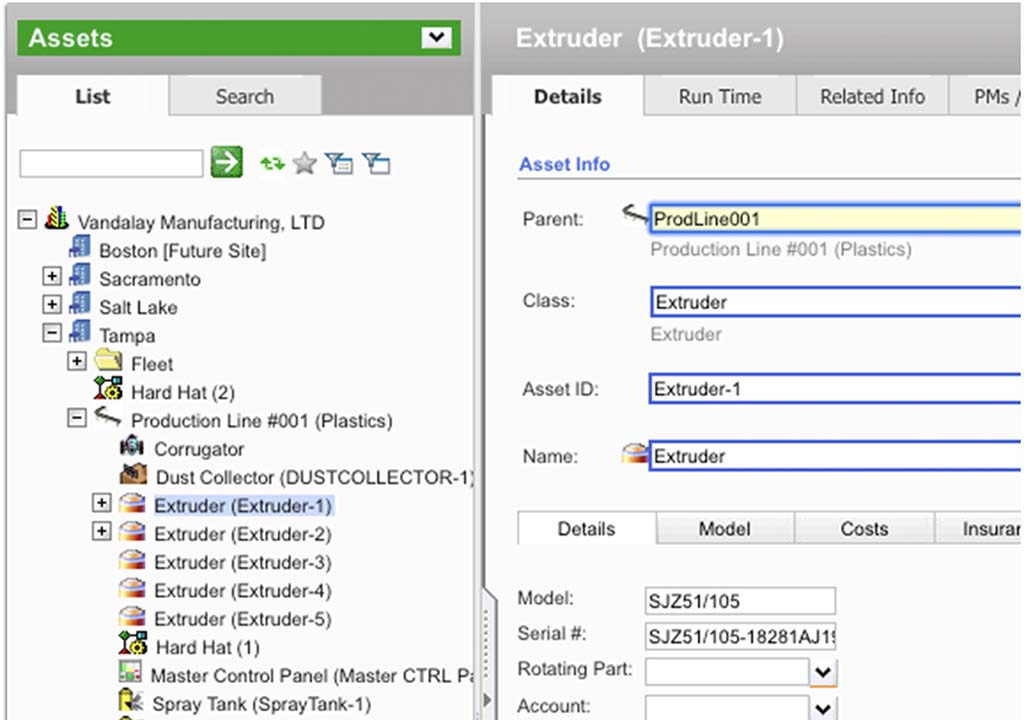The height and width of the screenshot is (720, 1024).
Task: Select Extruder (Extruder-3) in the tree
Action: click(242, 562)
